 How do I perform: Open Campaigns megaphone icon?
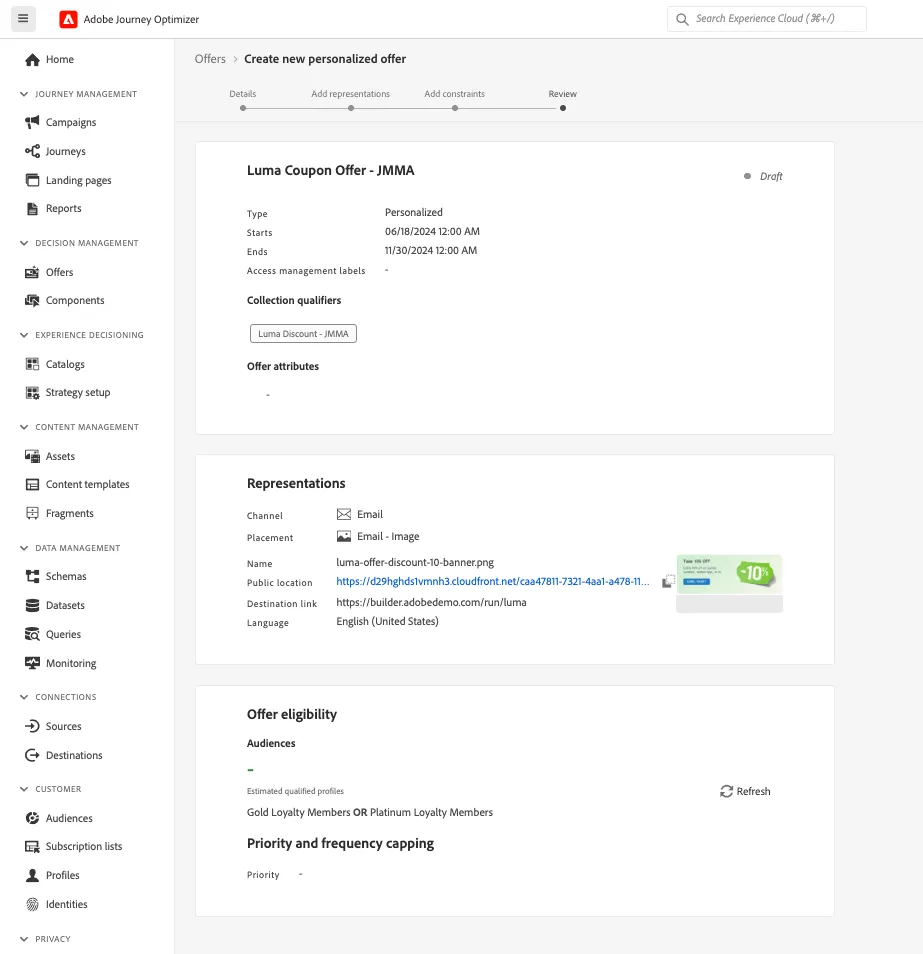pos(32,122)
